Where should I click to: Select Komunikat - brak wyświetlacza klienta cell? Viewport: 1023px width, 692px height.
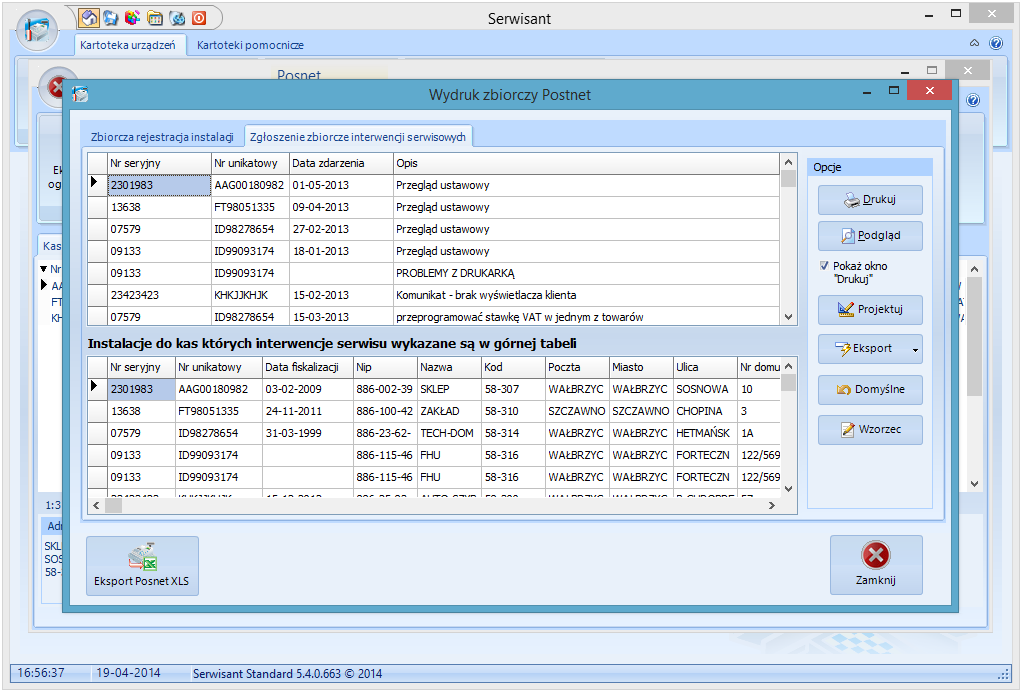(586, 295)
